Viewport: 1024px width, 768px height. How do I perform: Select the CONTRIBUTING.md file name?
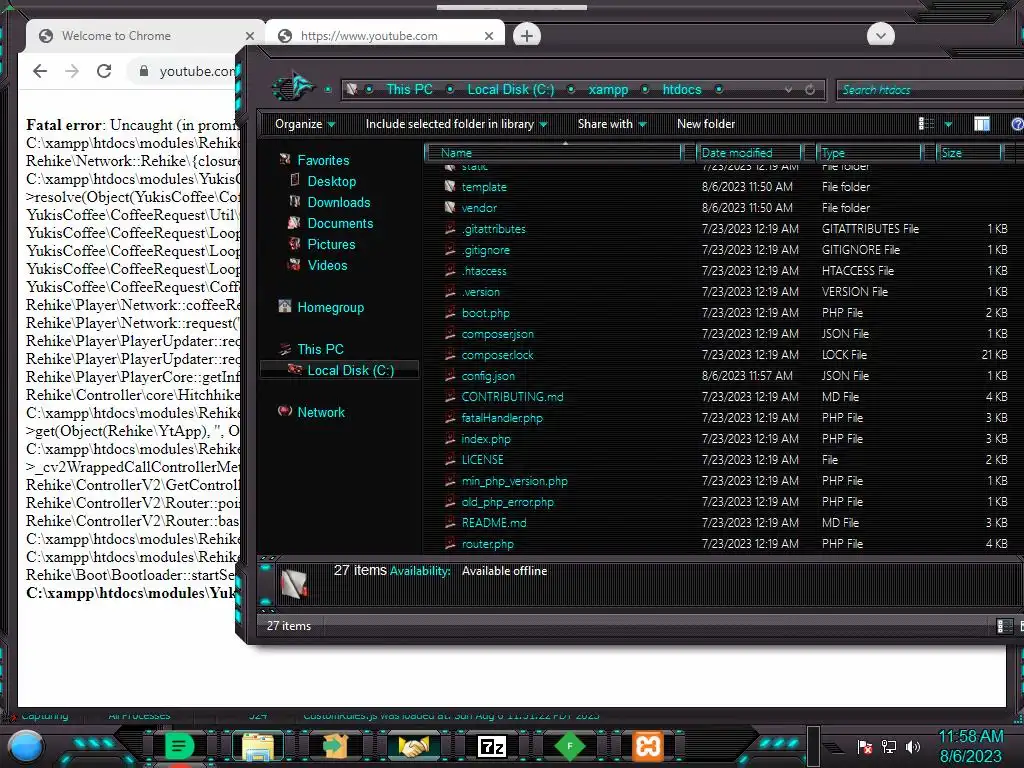point(512,396)
